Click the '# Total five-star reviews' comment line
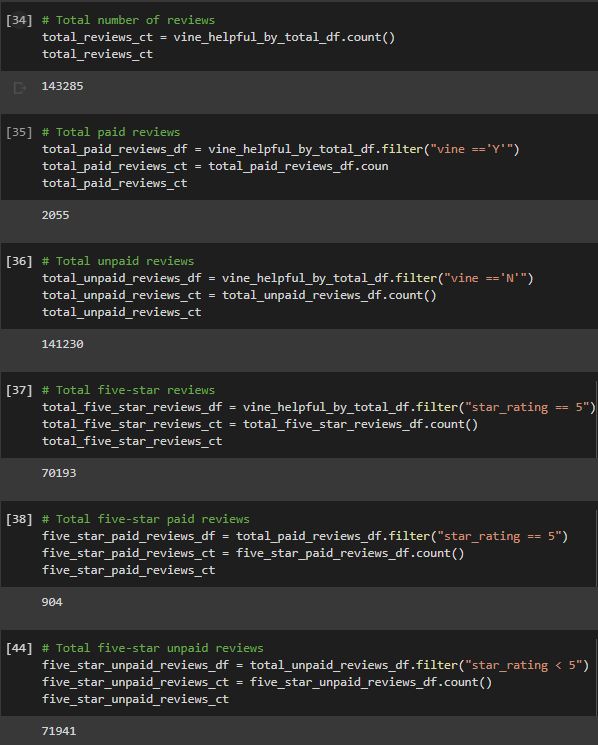 click(x=128, y=390)
